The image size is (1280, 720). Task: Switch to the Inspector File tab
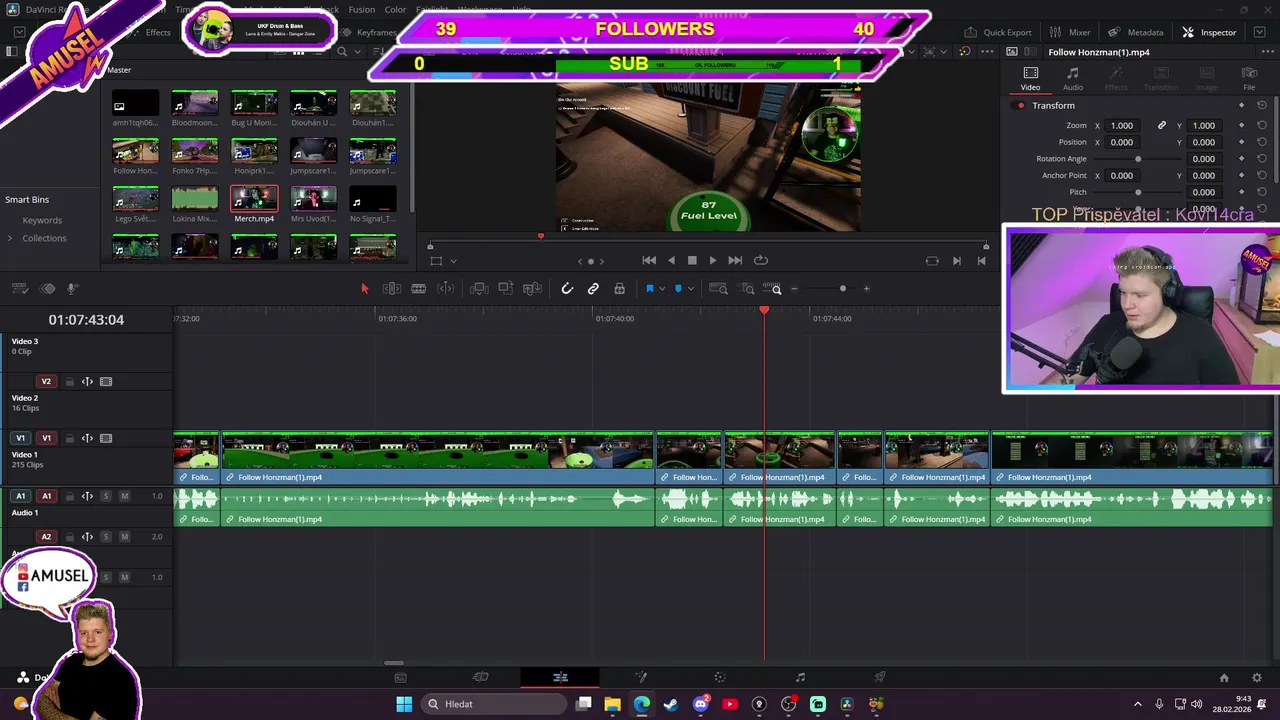tap(1249, 79)
